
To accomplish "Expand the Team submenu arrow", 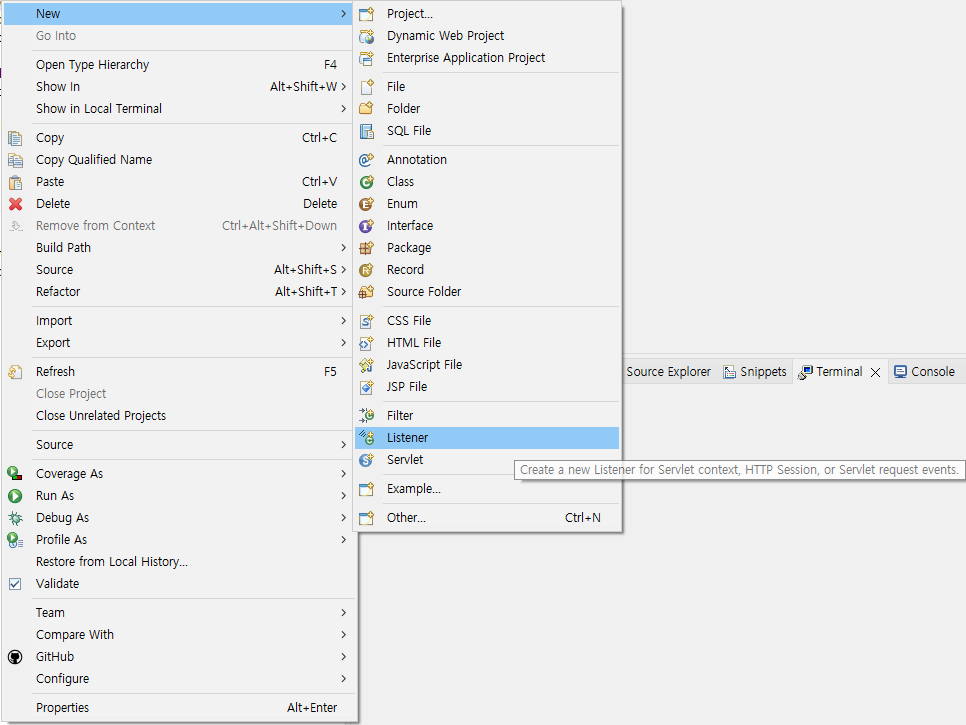I will 343,613.
